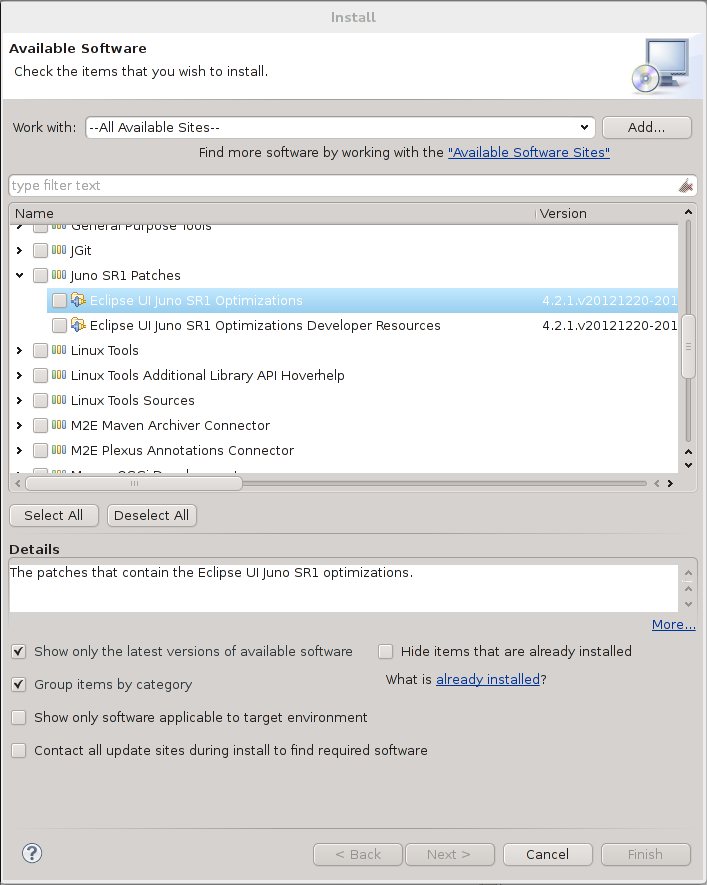Select the Eclipse UI Juno SR1 Optimizations Developer Resources row
Image resolution: width=707 pixels, height=885 pixels.
pos(363,326)
